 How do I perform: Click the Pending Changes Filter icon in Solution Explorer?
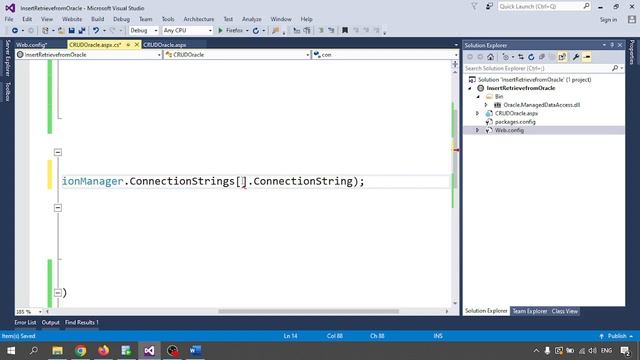click(x=506, y=57)
